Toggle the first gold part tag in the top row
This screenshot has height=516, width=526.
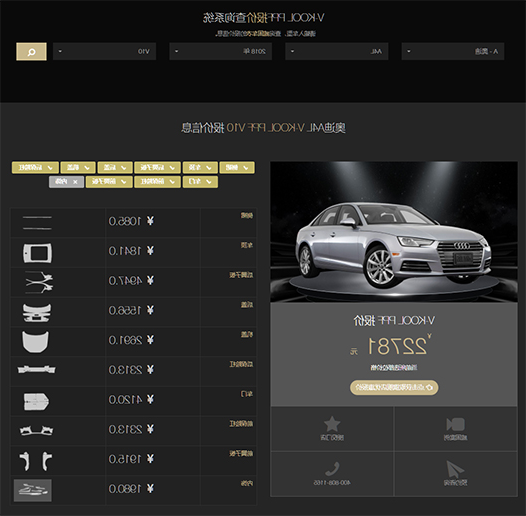[35, 167]
